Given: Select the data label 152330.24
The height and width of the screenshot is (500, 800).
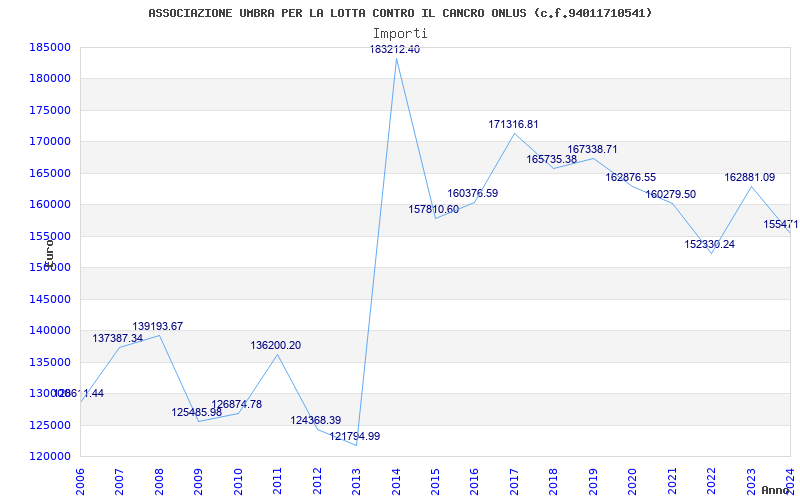Looking at the screenshot, I should coord(710,244).
